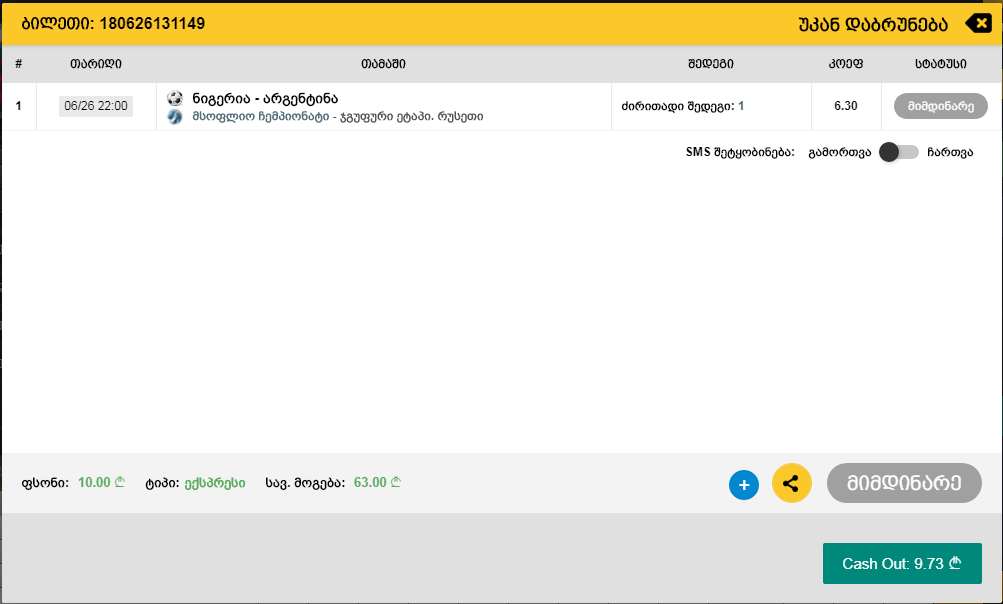Click the ნიგერია - არგენტინა match title

click(x=265, y=99)
